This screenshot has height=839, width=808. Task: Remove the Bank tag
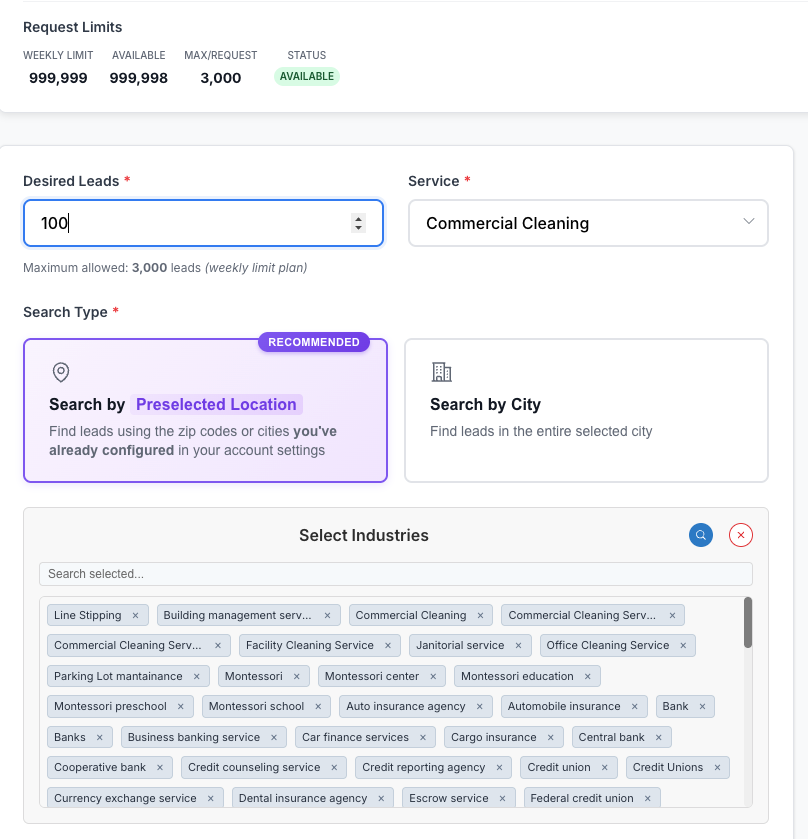pyautogui.click(x=702, y=706)
